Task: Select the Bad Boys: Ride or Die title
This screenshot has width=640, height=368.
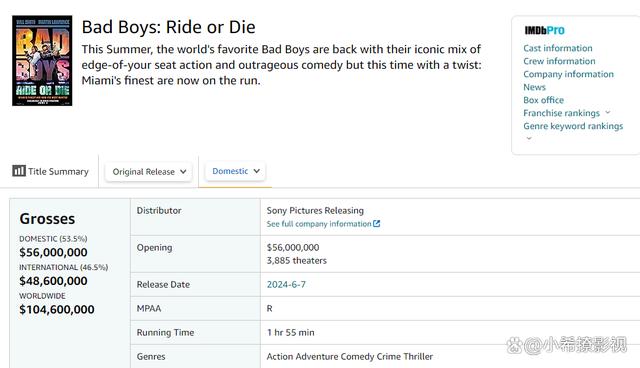Action: pyautogui.click(x=169, y=27)
